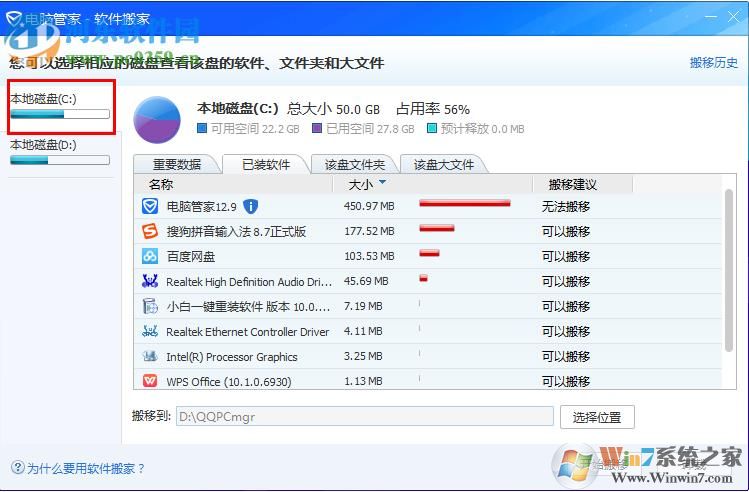Click the info icon beside 电脑管家12.9
Image resolution: width=749 pixels, height=492 pixels.
pos(250,206)
